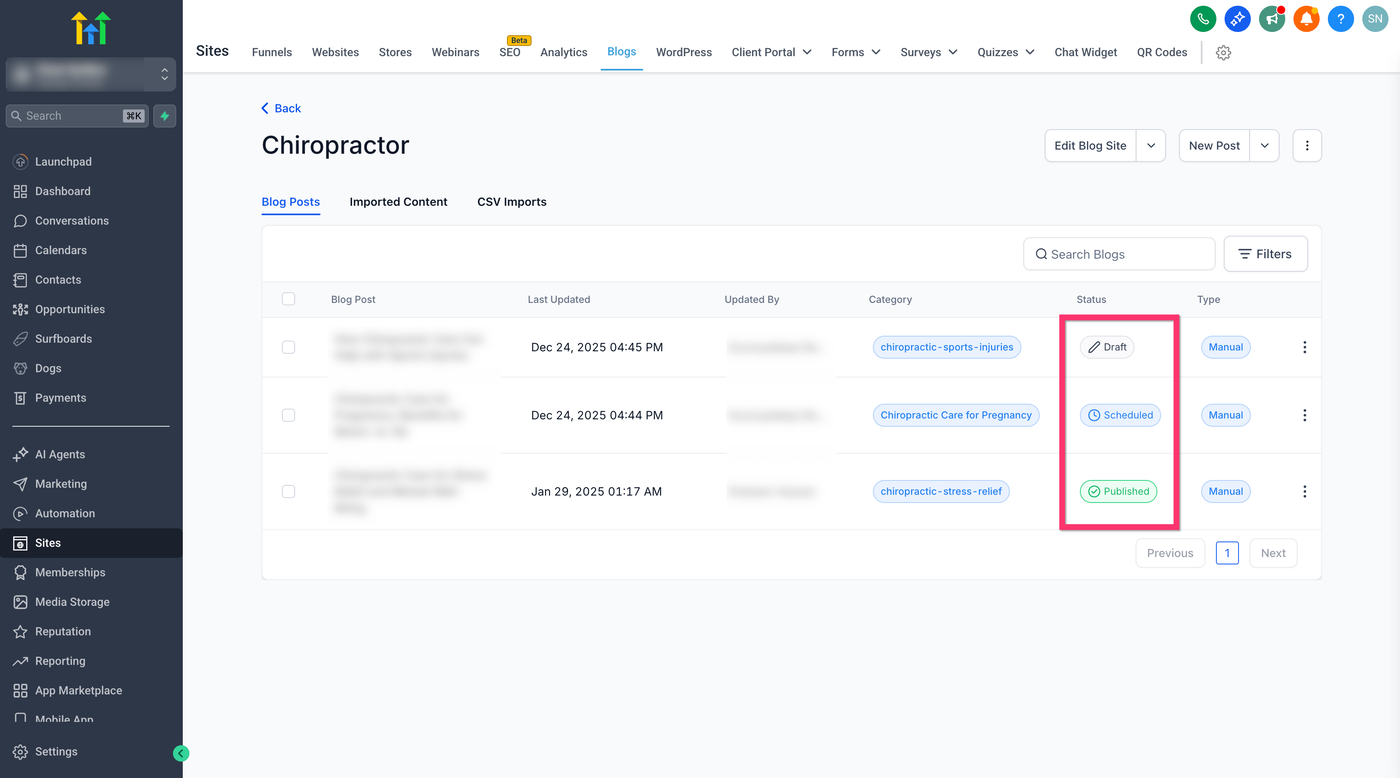Open Forms dropdown menu
The image size is (1400, 778).
click(856, 52)
